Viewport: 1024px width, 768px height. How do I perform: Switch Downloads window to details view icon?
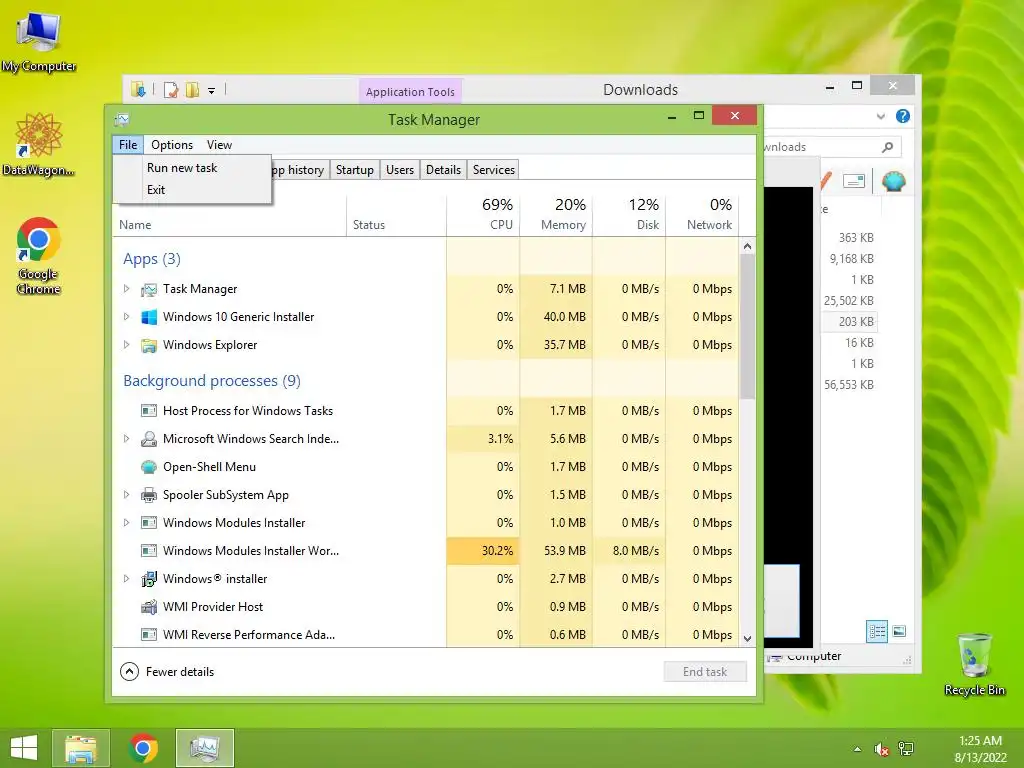[876, 632]
